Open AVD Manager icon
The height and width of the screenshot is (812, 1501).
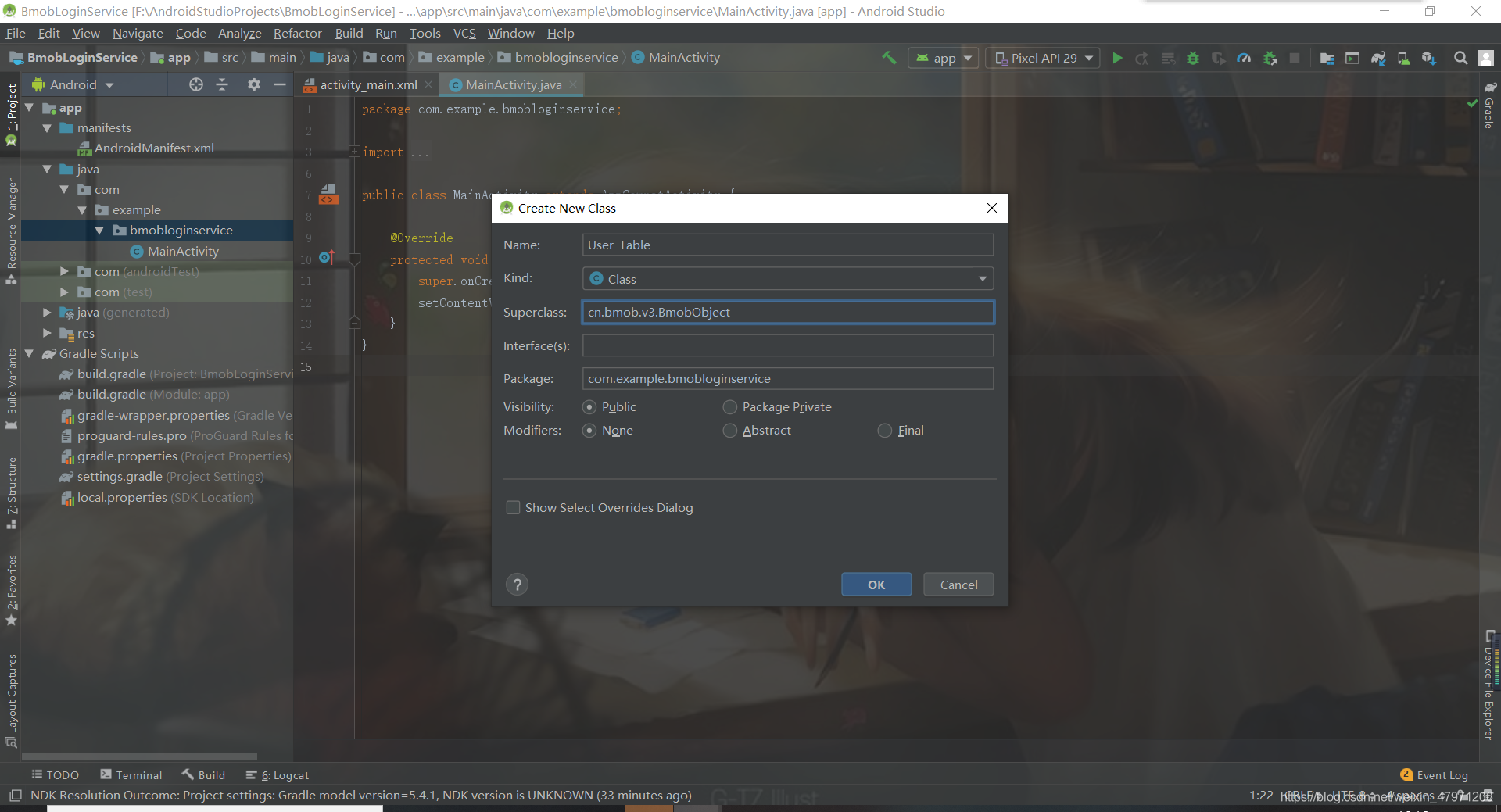1403,58
